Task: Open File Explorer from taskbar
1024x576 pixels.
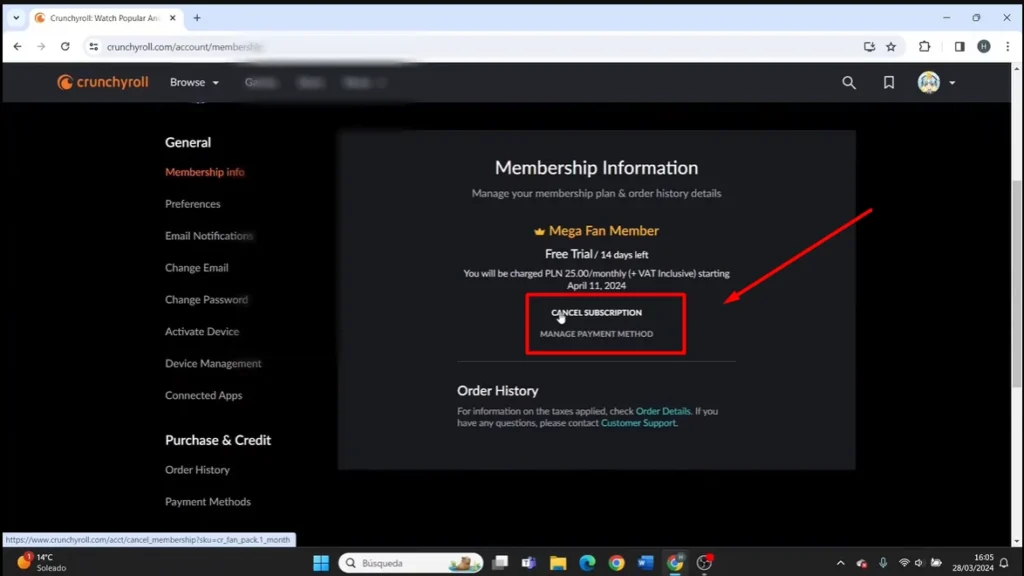Action: click(x=558, y=563)
